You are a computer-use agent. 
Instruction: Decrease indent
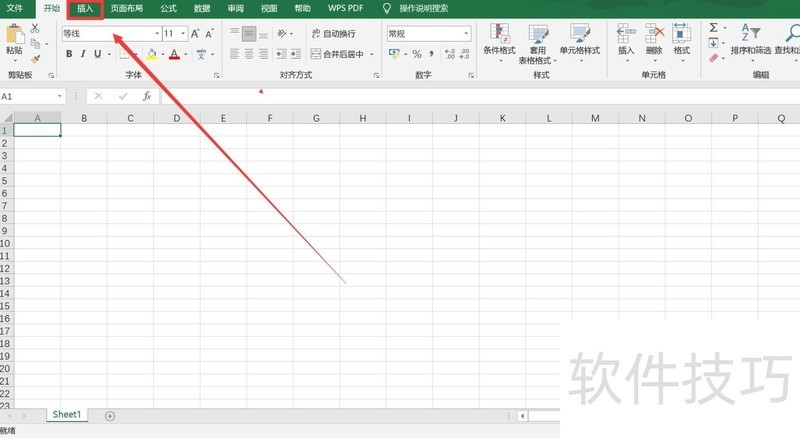coord(281,54)
